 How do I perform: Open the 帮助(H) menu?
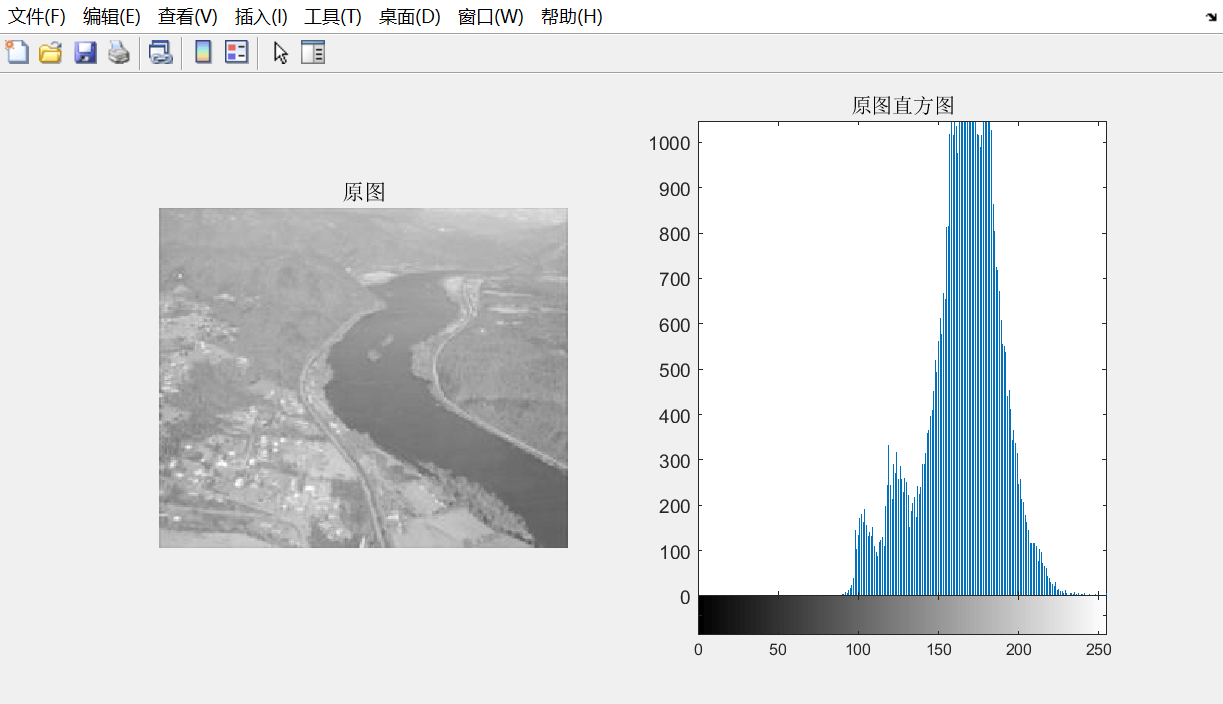(x=571, y=17)
